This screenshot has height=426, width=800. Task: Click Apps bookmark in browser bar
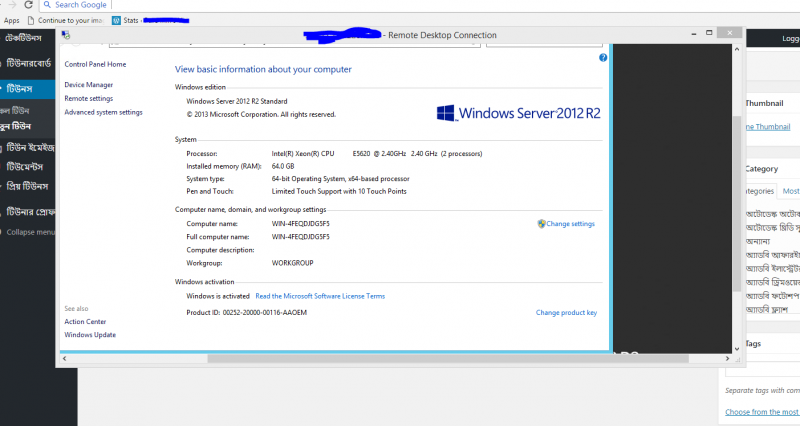click(11, 20)
